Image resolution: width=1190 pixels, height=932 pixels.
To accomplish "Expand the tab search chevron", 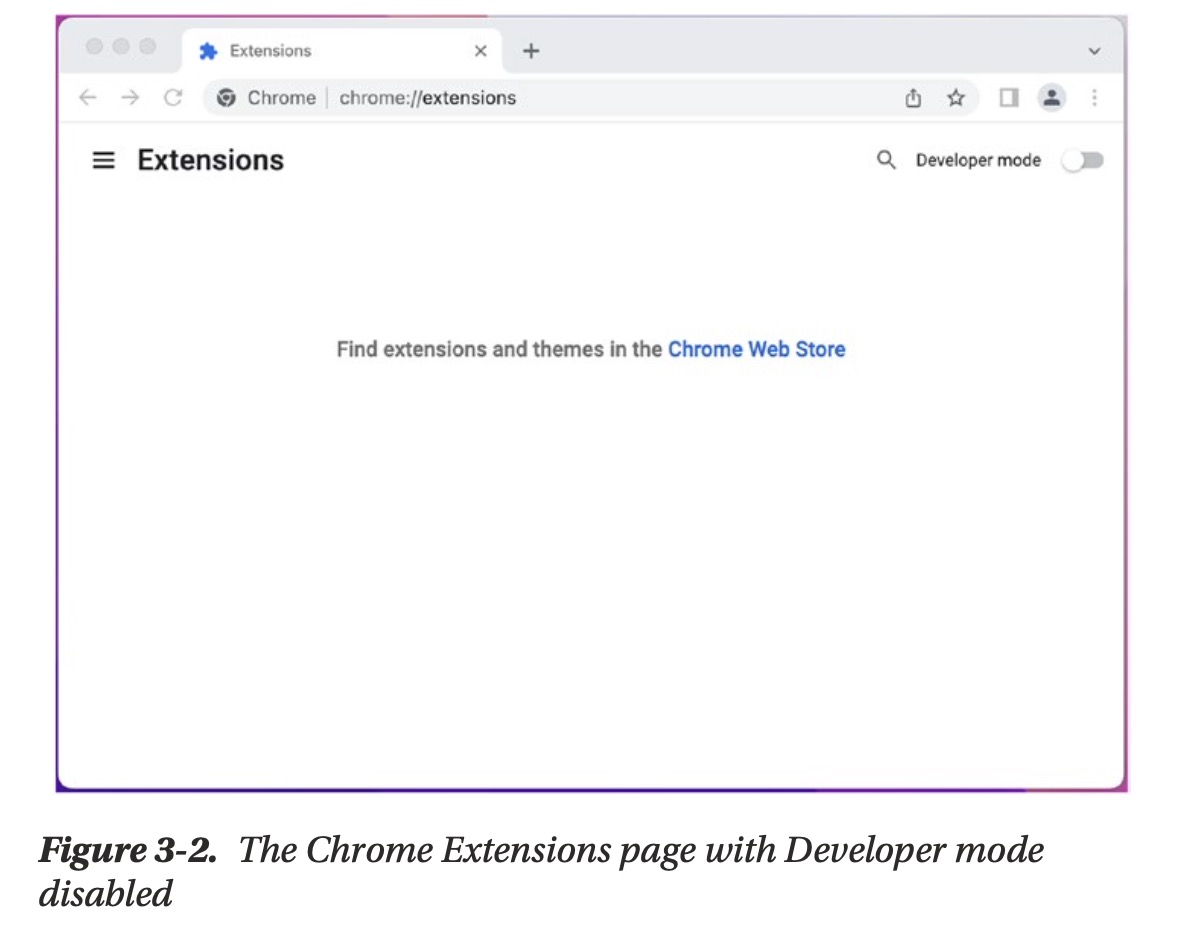I will (1094, 51).
